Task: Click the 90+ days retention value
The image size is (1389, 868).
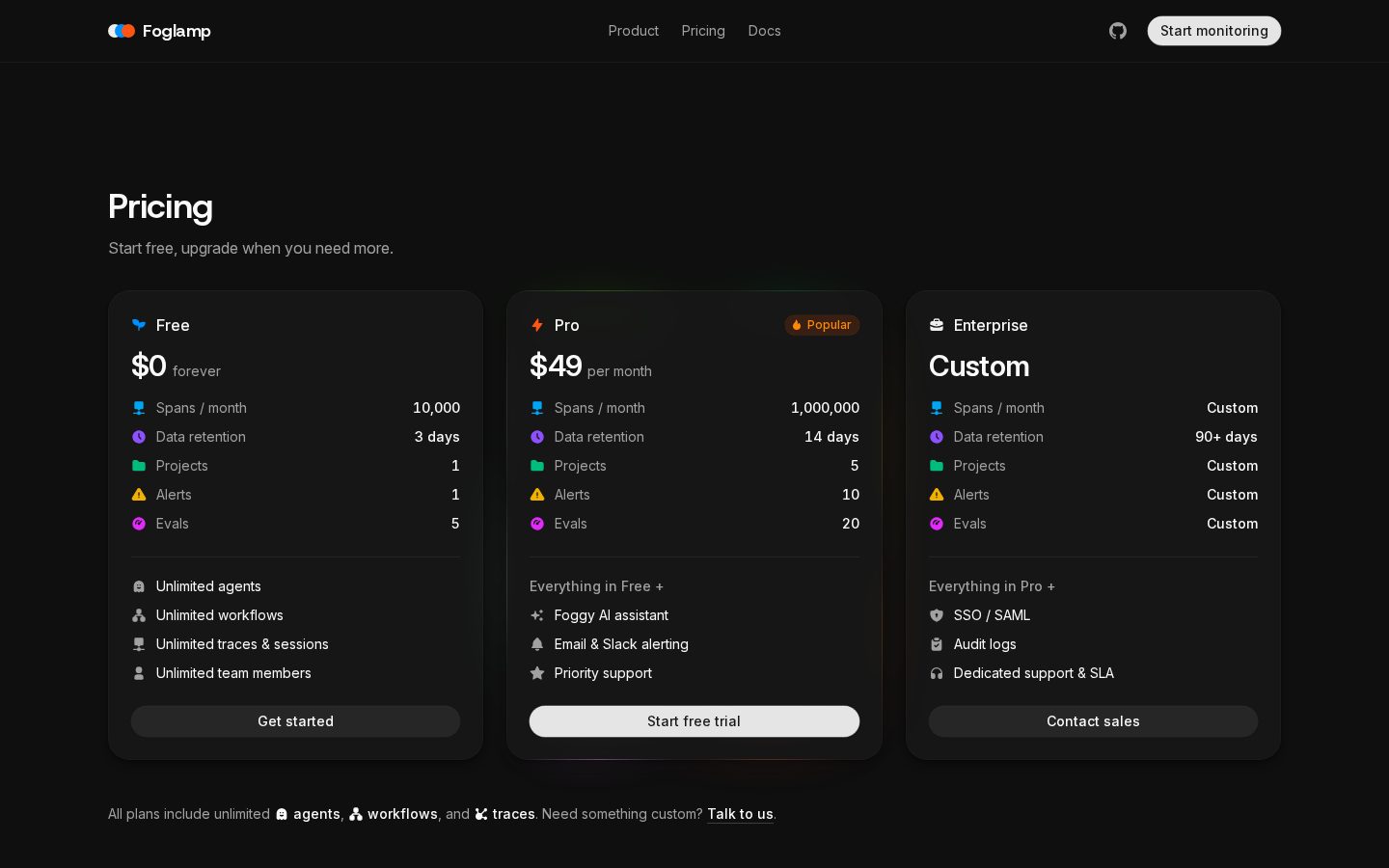Action: click(1226, 437)
